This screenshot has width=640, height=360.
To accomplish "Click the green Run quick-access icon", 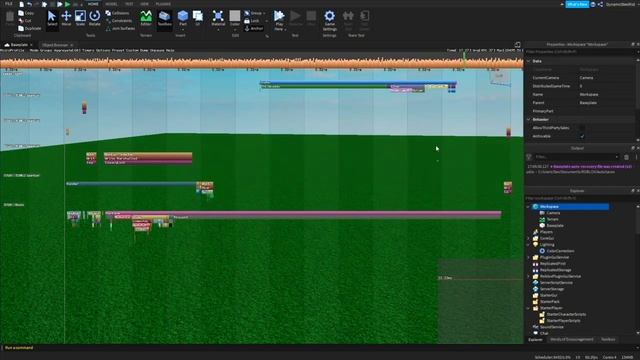I will 68,4.
